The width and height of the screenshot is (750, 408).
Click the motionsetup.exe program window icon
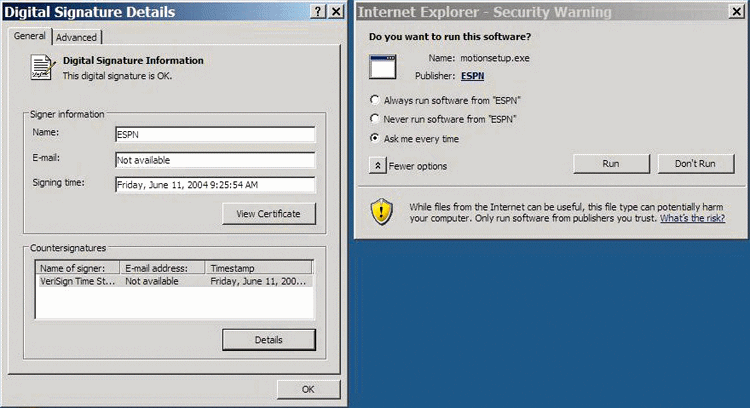pos(382,67)
